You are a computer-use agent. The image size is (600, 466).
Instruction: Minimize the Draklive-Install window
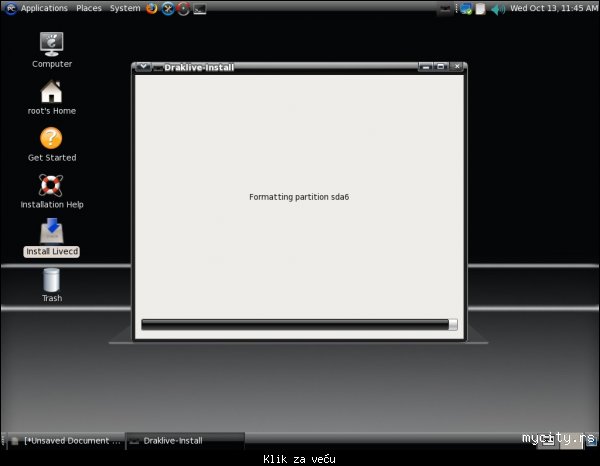(x=426, y=67)
